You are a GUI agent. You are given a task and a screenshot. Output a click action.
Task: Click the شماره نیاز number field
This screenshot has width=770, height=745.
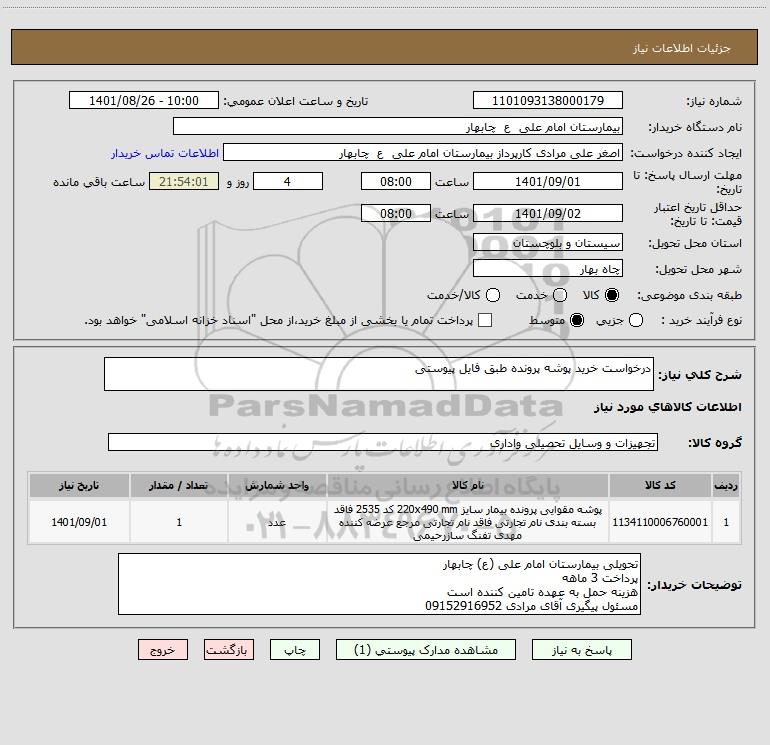548,101
